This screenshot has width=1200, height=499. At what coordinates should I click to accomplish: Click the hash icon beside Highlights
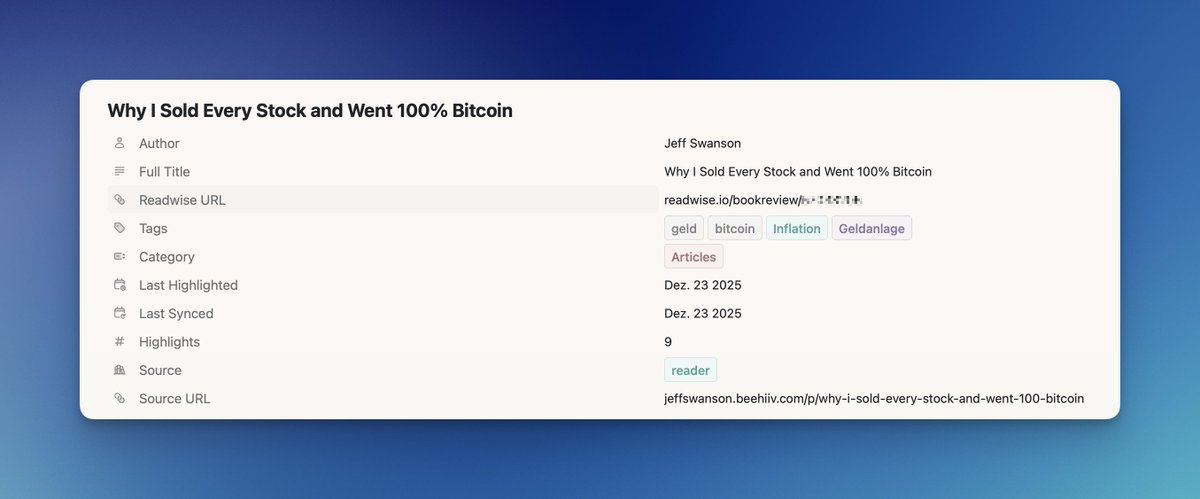coord(120,342)
